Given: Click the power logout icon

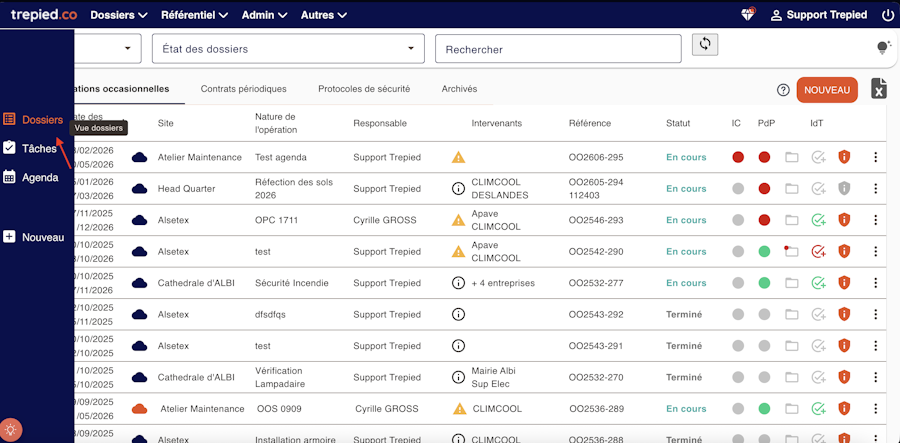Looking at the screenshot, I should pos(887,15).
